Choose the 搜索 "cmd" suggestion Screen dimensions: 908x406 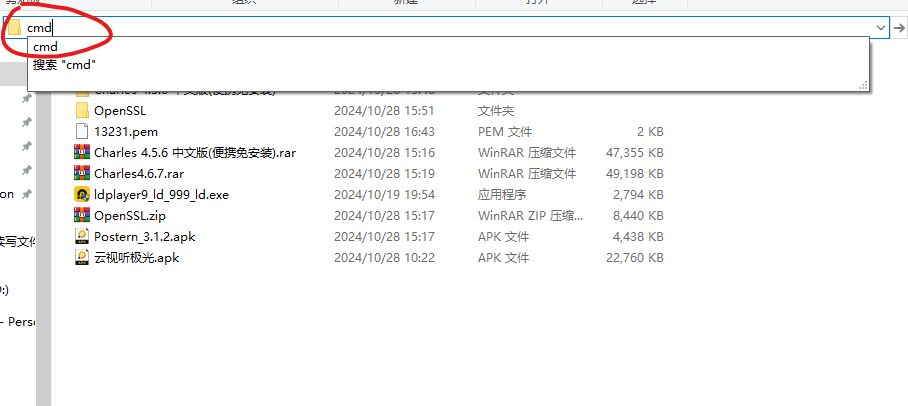[64, 64]
